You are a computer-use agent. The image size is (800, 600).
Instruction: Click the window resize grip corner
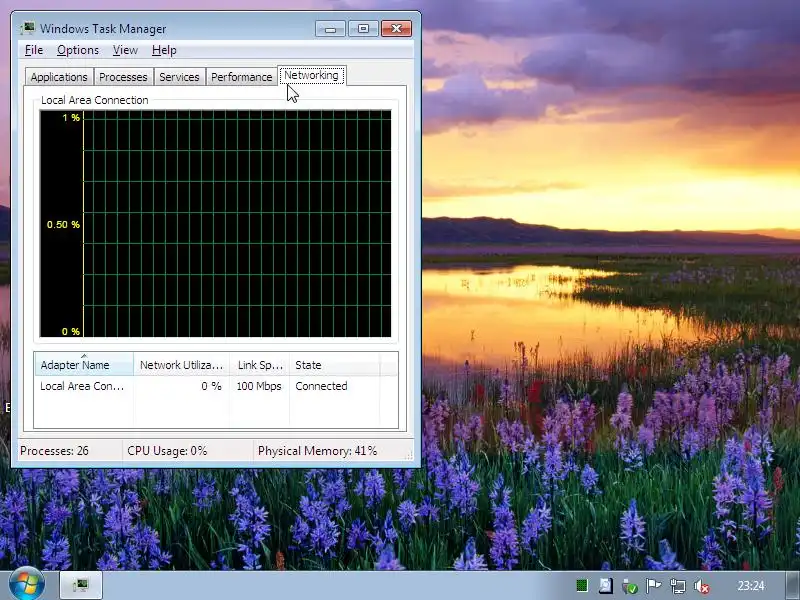(x=409, y=456)
